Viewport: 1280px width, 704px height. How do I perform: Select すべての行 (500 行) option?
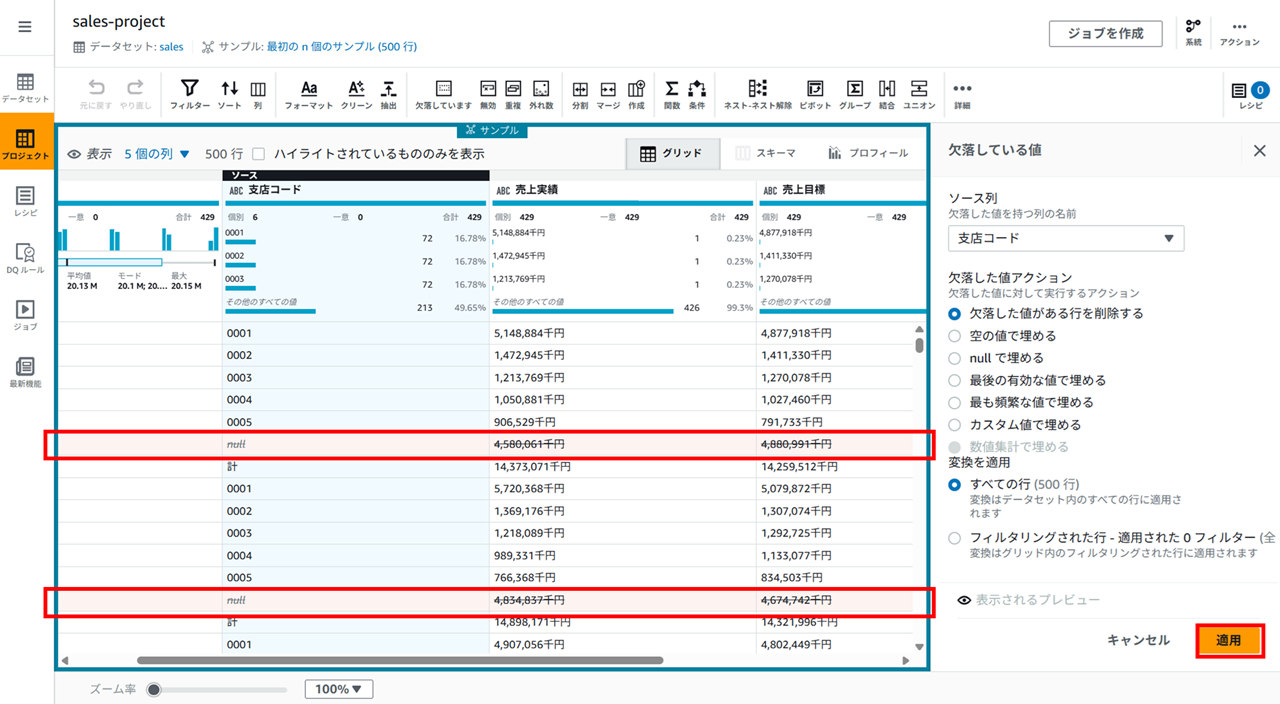pyautogui.click(x=954, y=484)
